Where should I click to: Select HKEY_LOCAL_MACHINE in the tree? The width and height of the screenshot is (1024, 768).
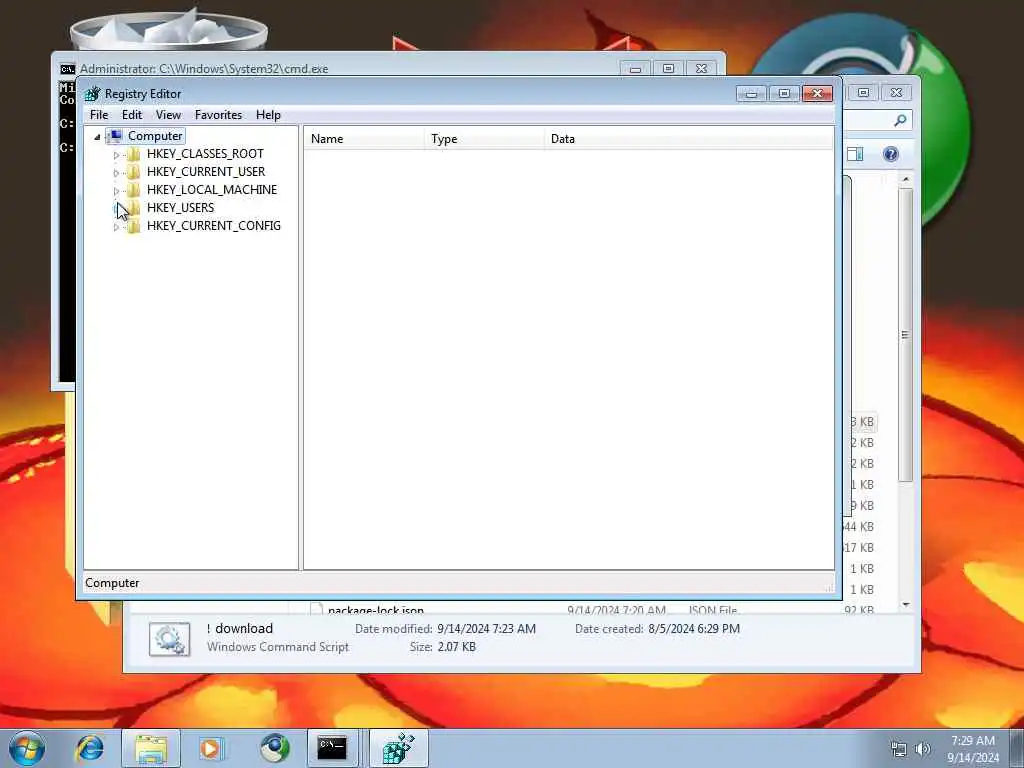(212, 189)
